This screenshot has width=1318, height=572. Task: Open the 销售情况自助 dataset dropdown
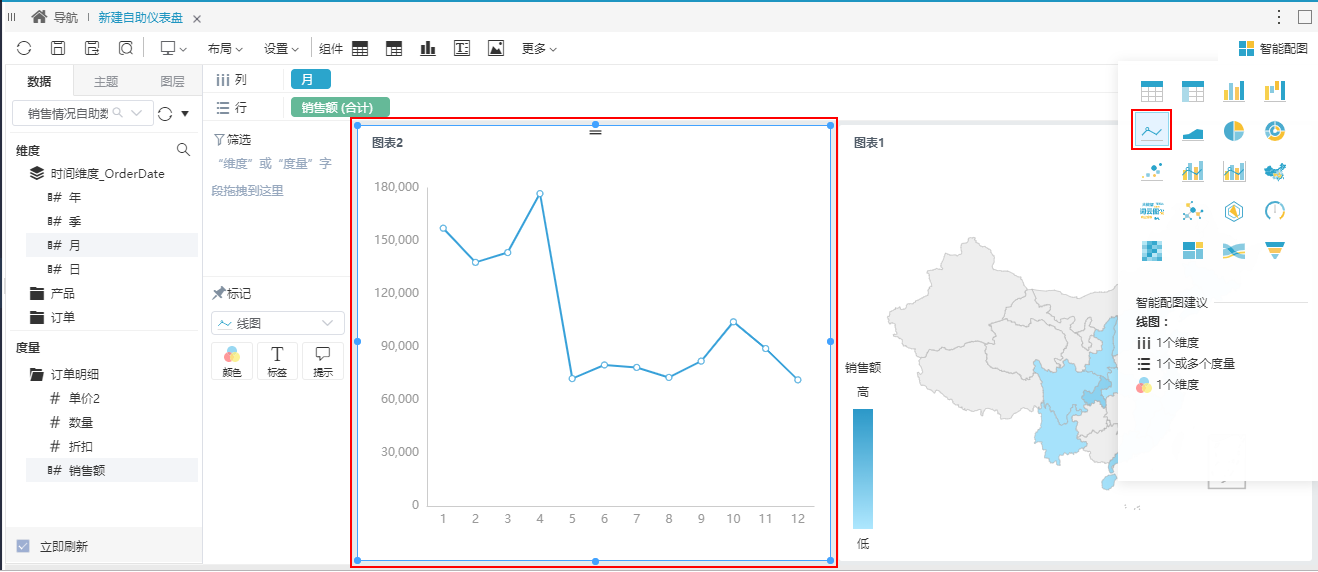(82, 113)
